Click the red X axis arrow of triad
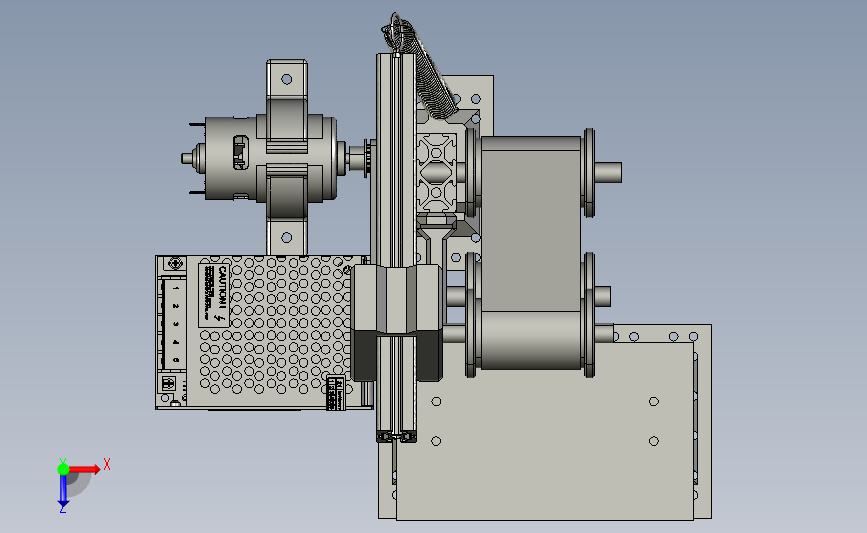The height and width of the screenshot is (533, 867). (x=84, y=469)
